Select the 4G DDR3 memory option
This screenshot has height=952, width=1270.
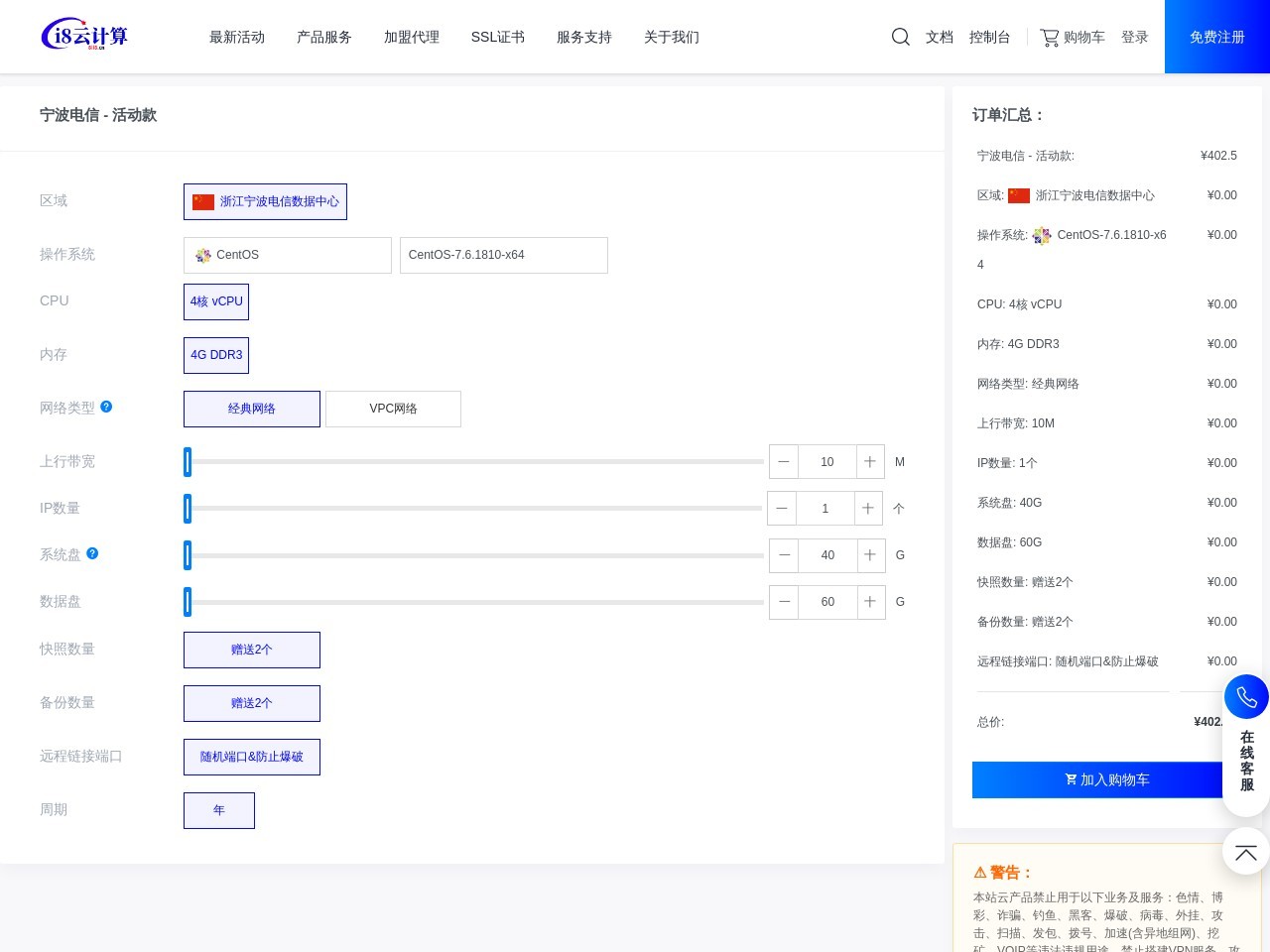point(216,355)
